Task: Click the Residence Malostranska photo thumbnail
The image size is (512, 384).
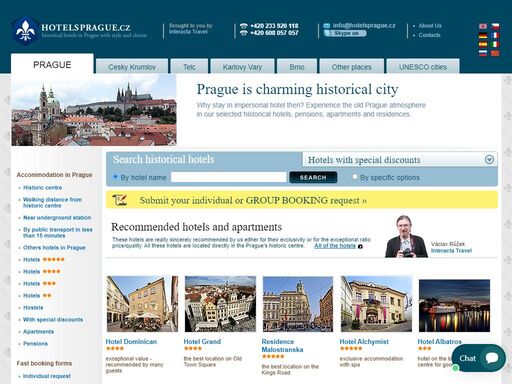Action: click(x=298, y=304)
